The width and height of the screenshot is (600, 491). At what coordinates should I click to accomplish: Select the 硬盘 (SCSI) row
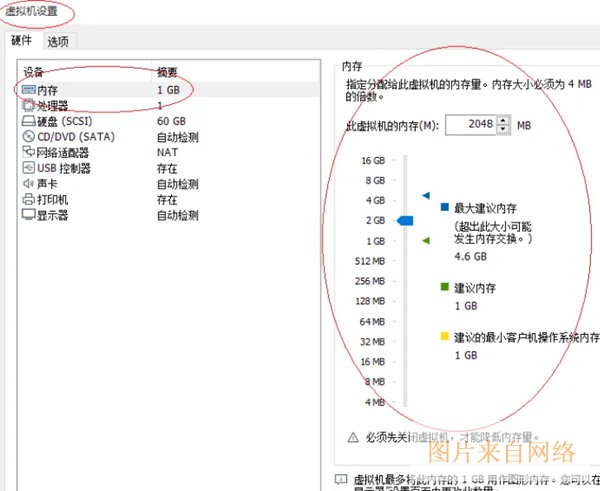pyautogui.click(x=168, y=121)
